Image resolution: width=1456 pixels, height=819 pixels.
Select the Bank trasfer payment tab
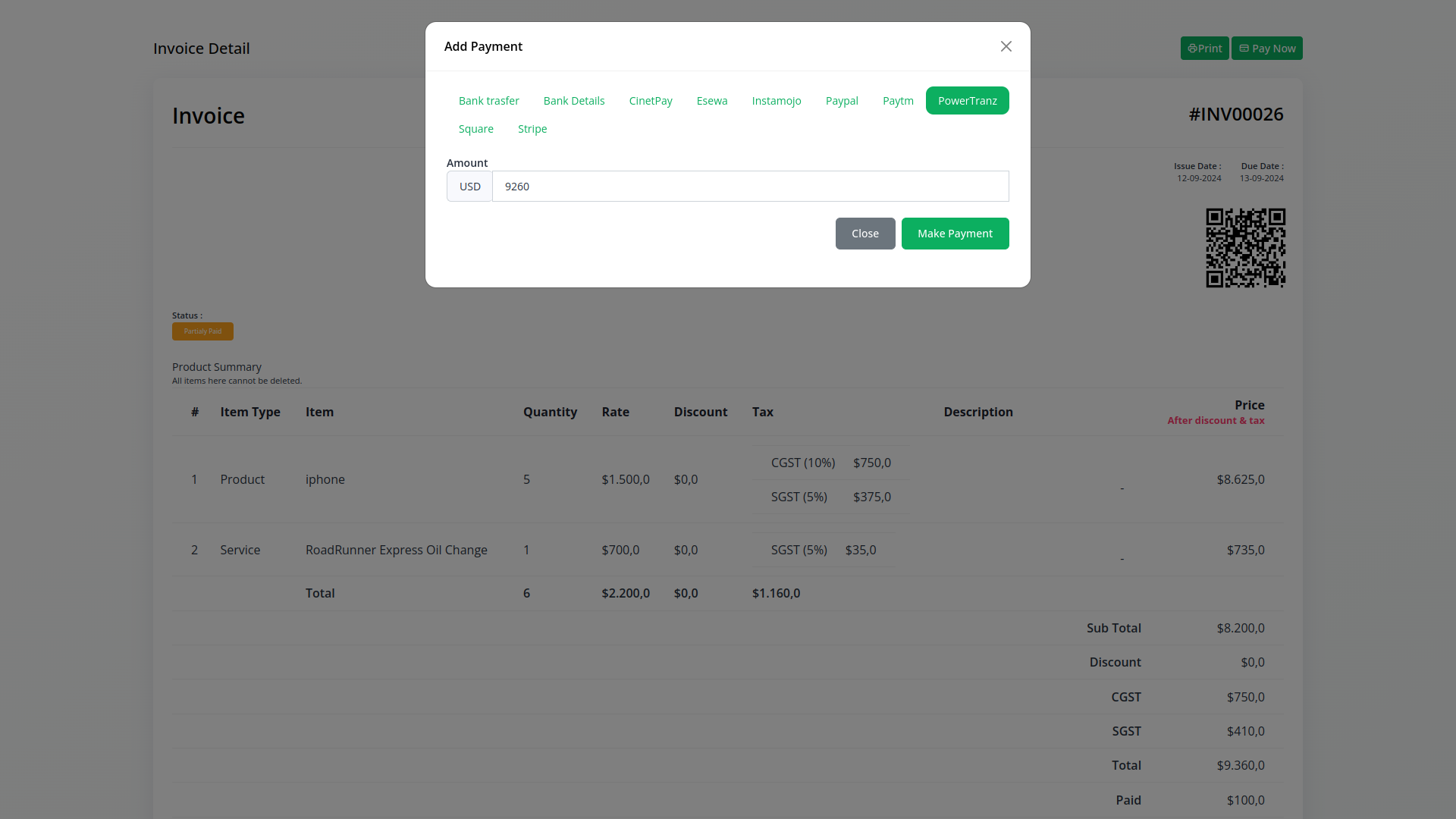[488, 101]
